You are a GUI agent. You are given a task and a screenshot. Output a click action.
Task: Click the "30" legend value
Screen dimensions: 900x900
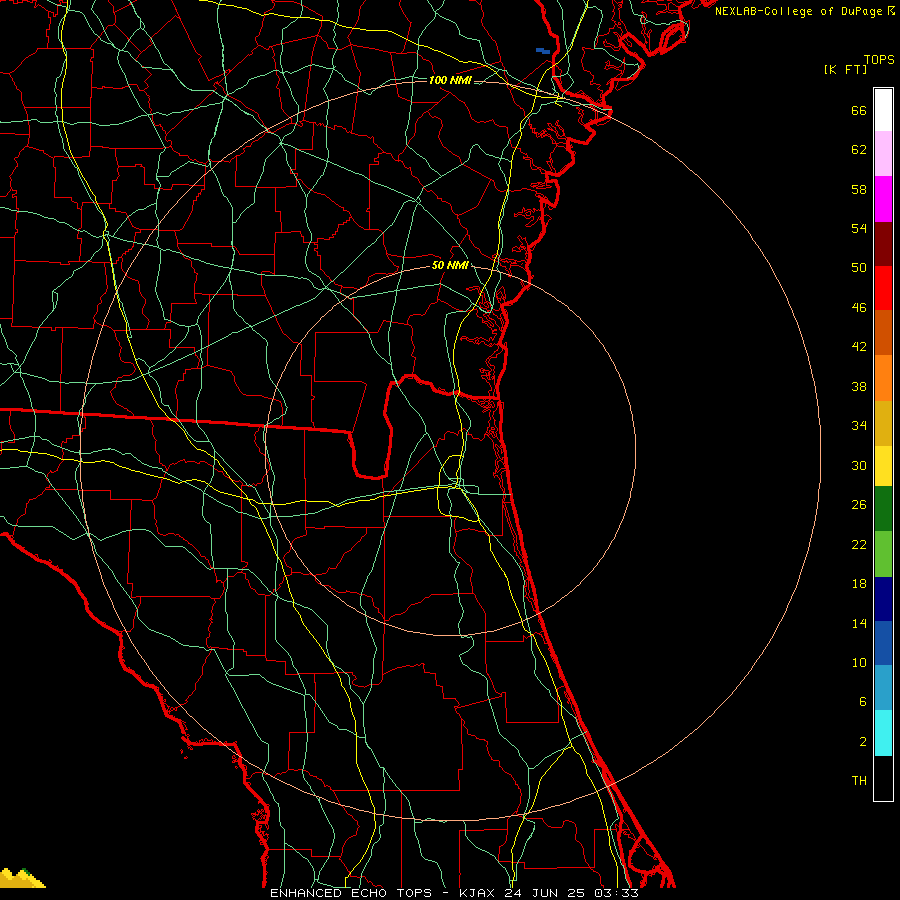point(859,465)
